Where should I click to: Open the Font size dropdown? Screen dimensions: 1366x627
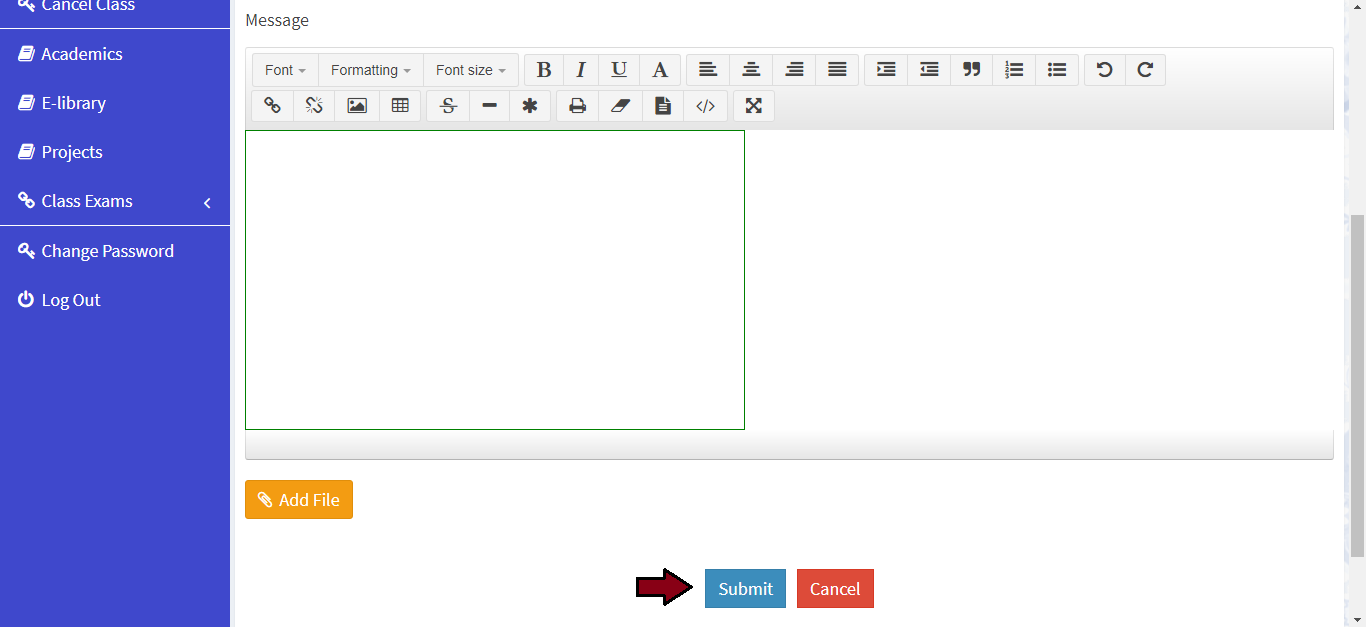click(471, 70)
